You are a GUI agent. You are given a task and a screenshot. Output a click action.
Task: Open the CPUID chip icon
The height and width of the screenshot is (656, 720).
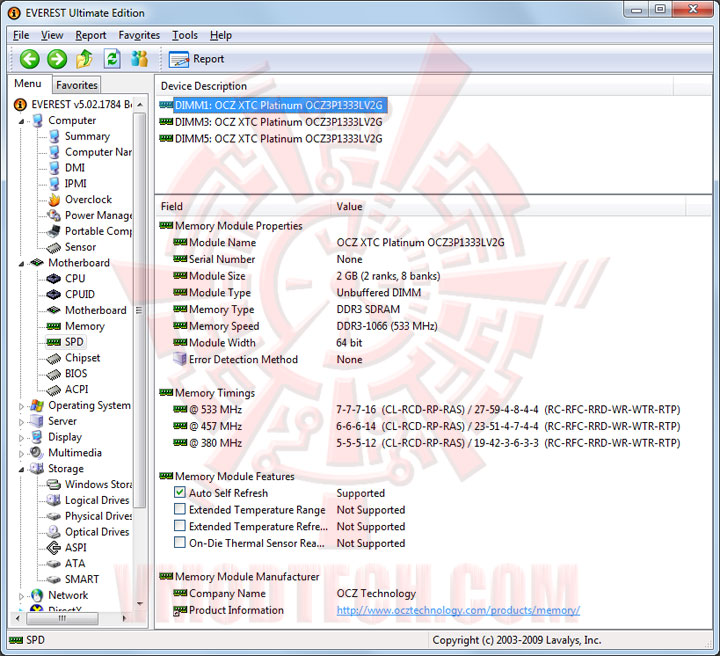(x=54, y=294)
